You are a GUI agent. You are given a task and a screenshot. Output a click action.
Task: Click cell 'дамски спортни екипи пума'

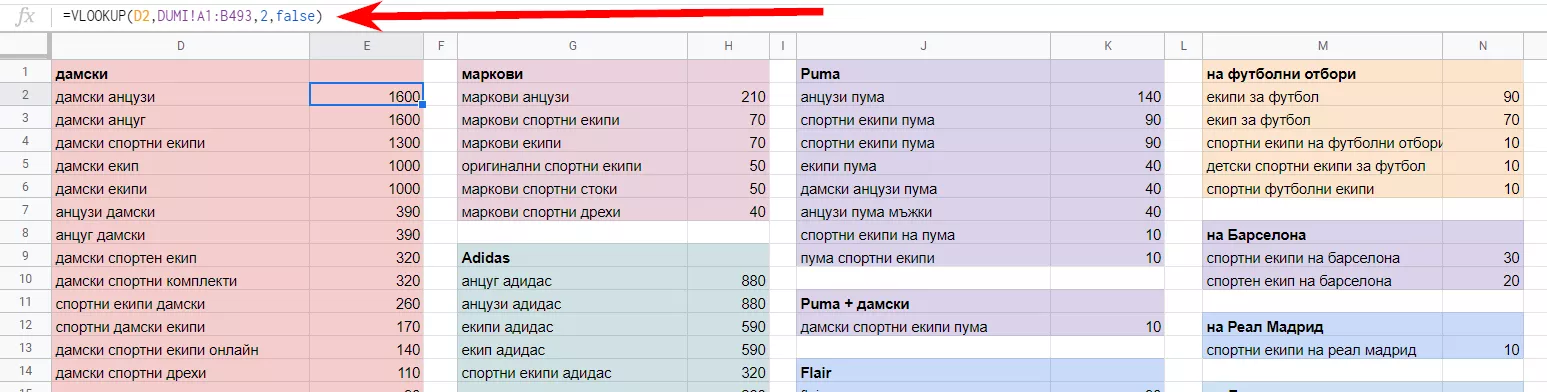(923, 327)
